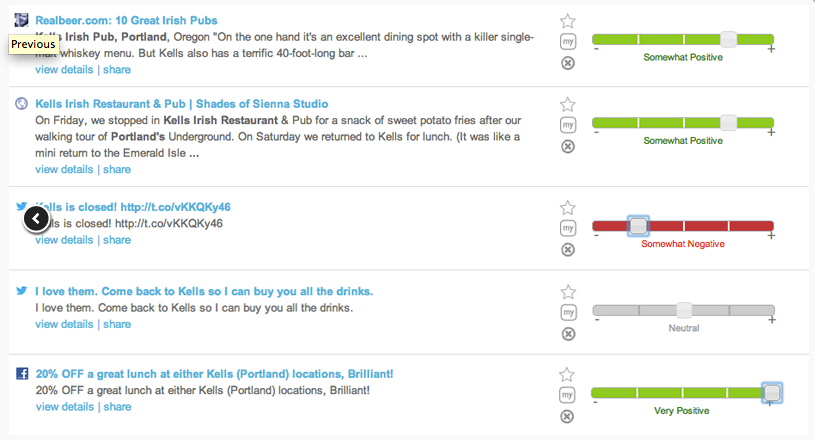Star the 'I love them' tweet result
Viewport: 815px width, 440px height.
(568, 292)
